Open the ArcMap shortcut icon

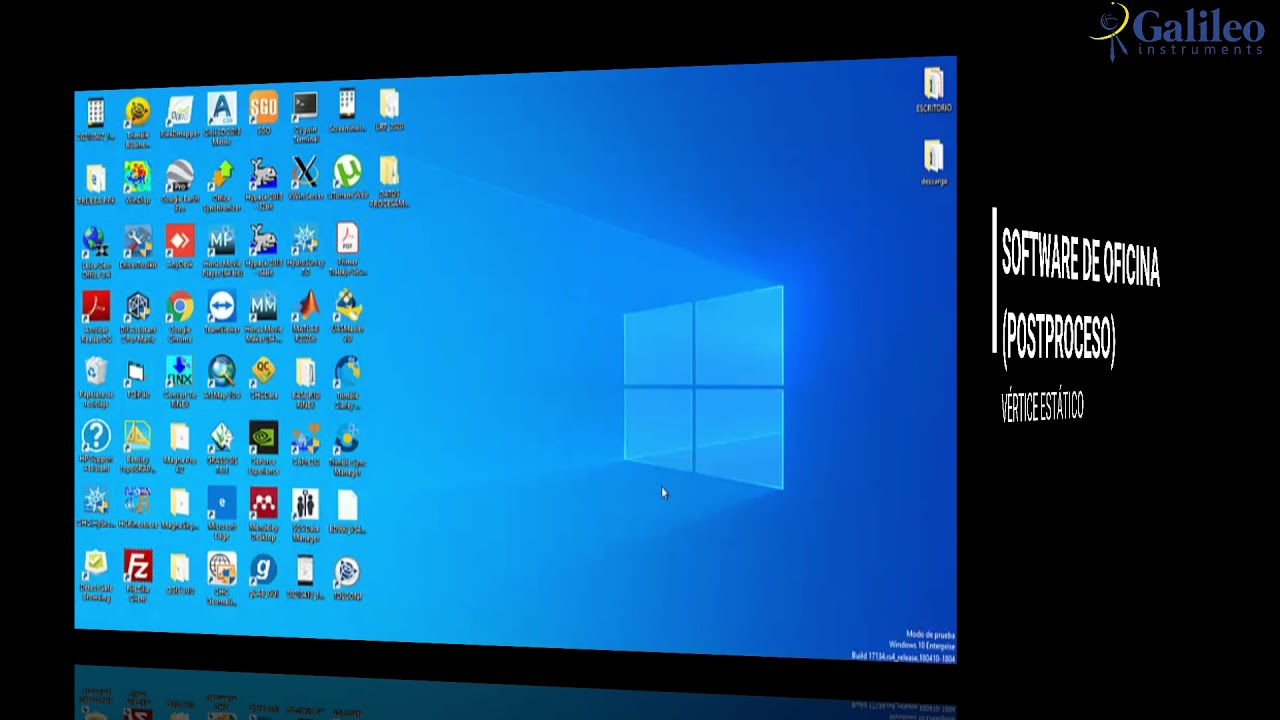click(x=222, y=378)
